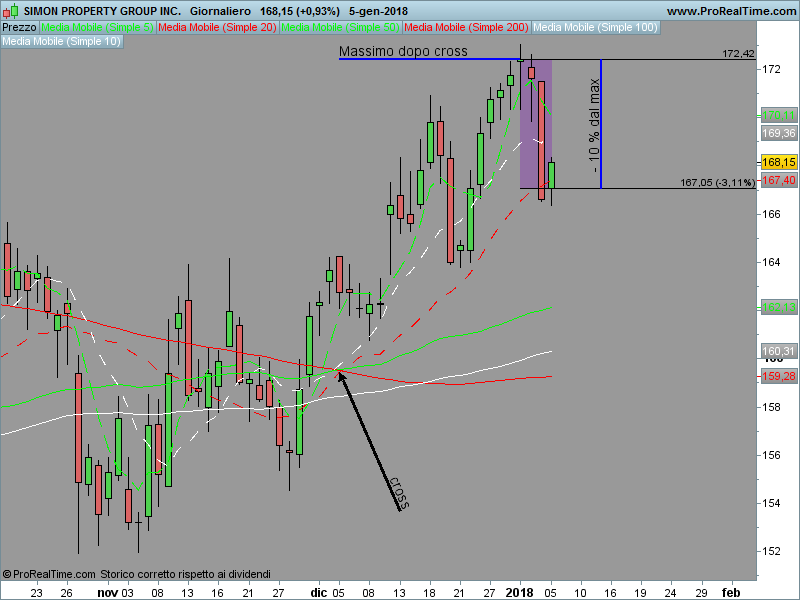Click the SIMON PROPERTY GROUP INC. title

103,11
